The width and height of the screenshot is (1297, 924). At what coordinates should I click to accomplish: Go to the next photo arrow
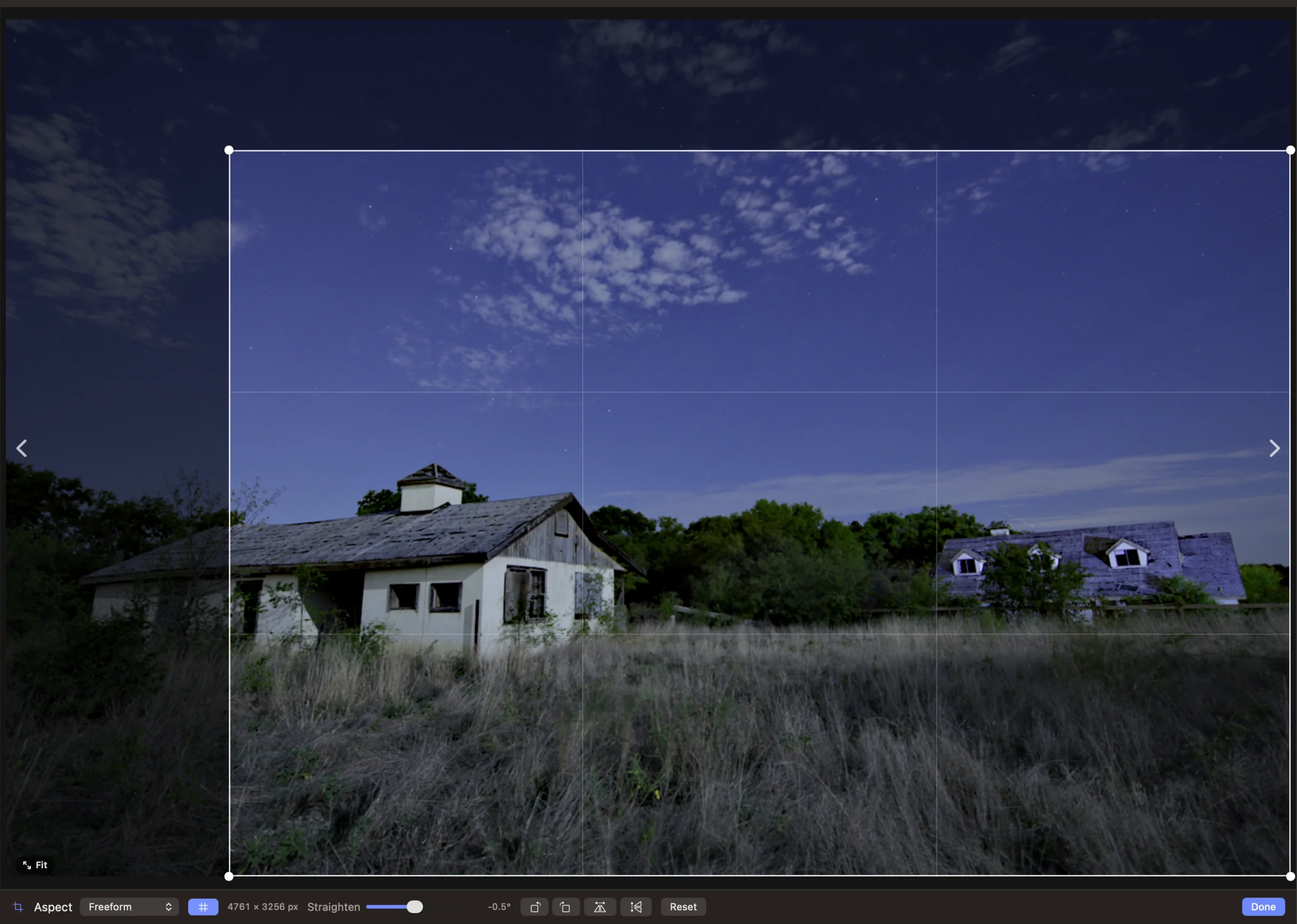(x=1275, y=448)
